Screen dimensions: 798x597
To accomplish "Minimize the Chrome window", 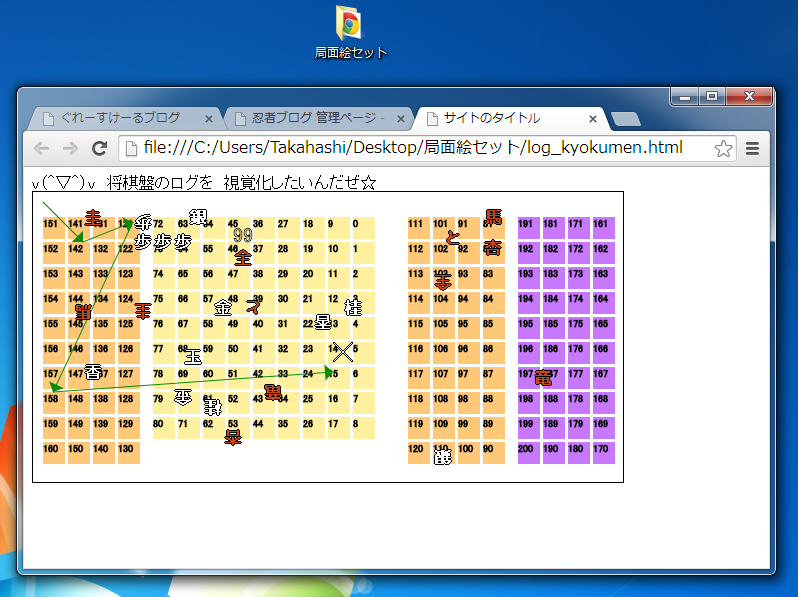I will 685,96.
